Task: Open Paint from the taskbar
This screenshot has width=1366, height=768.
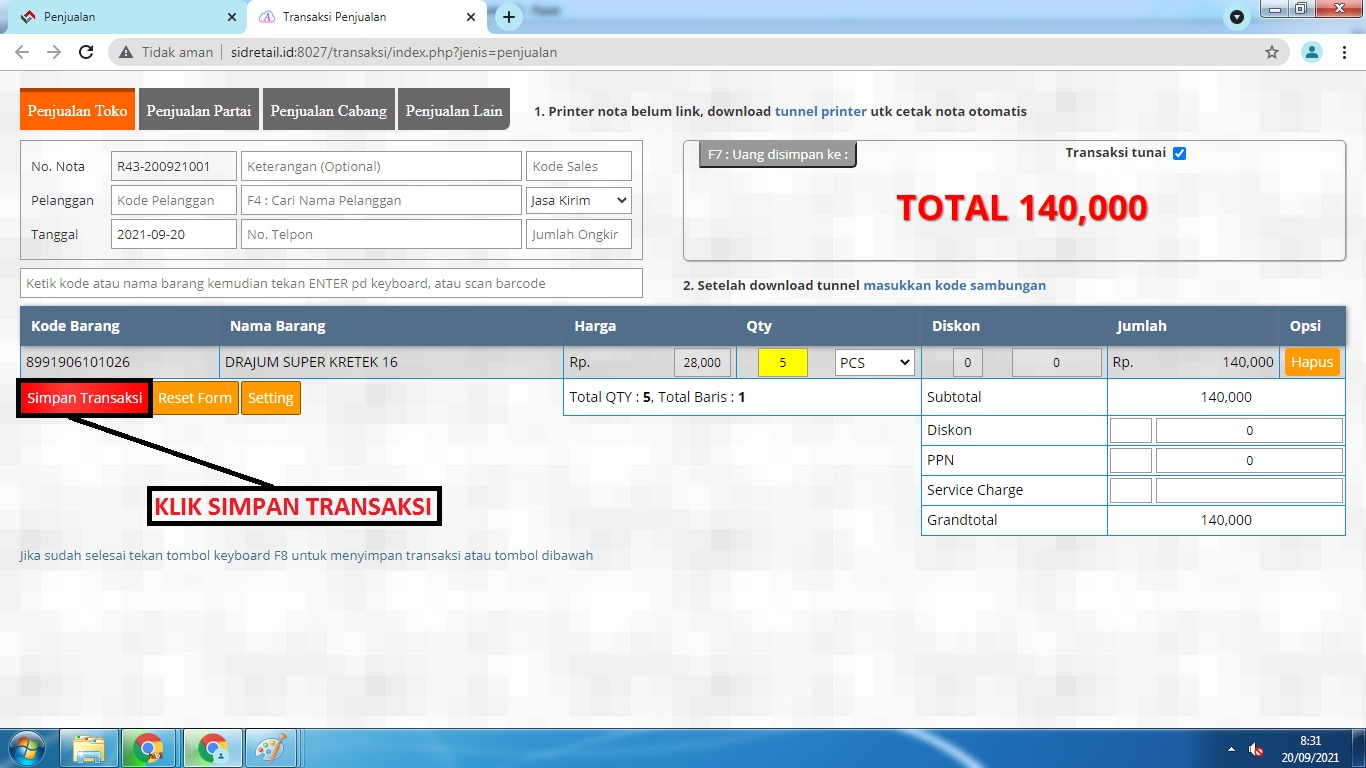Action: 271,748
